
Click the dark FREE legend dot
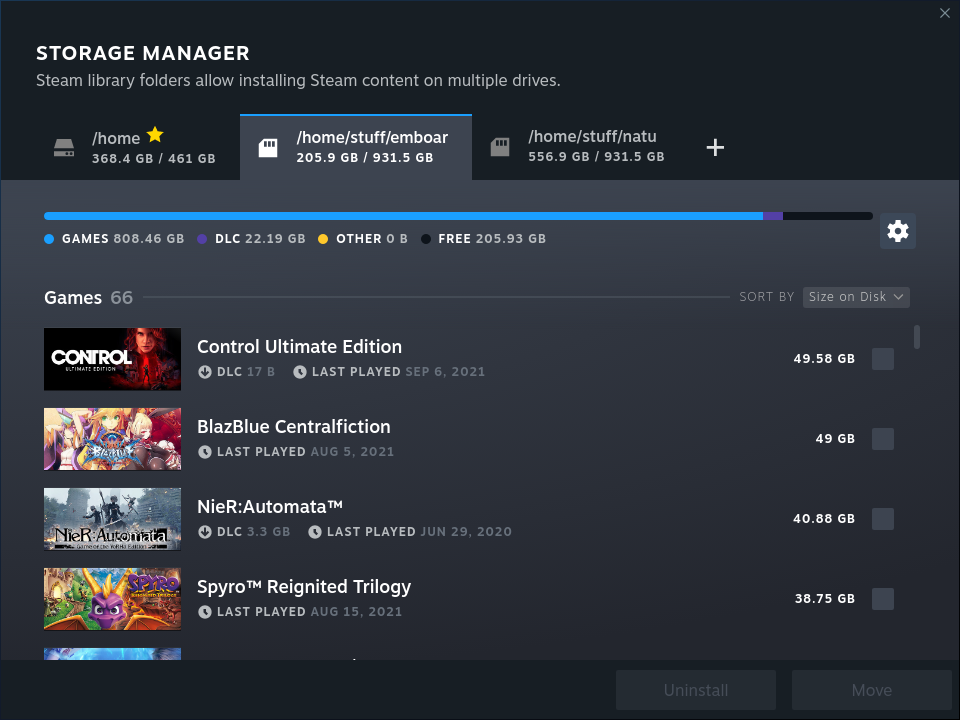tap(426, 239)
